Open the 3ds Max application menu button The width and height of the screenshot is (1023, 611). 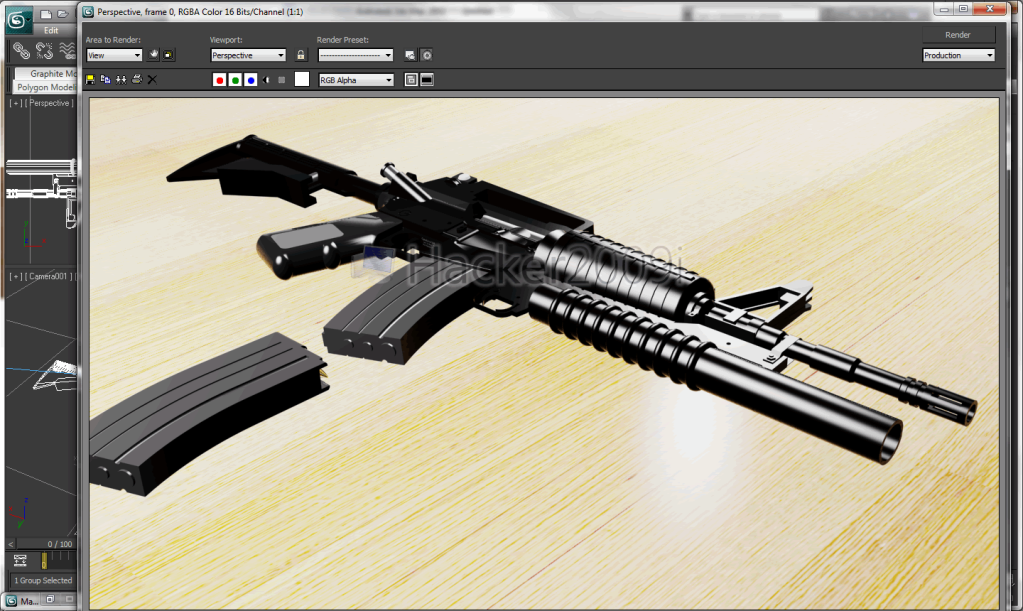(18, 20)
